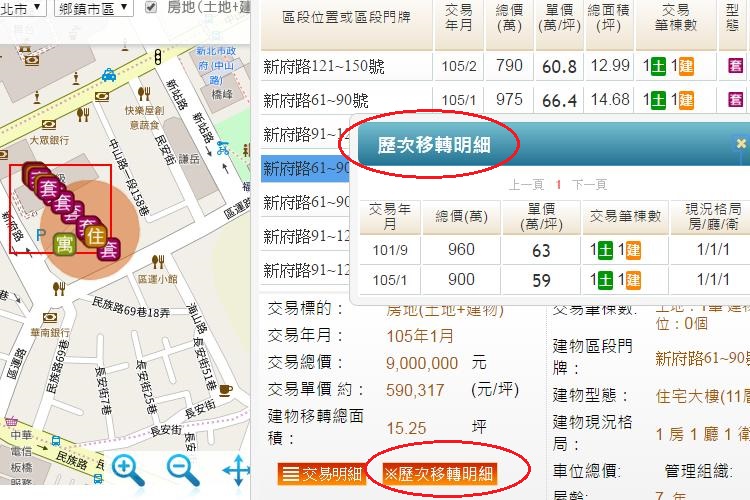Select the highlighted blue 新府路61~90 row
The height and width of the screenshot is (500, 750).
[306, 168]
